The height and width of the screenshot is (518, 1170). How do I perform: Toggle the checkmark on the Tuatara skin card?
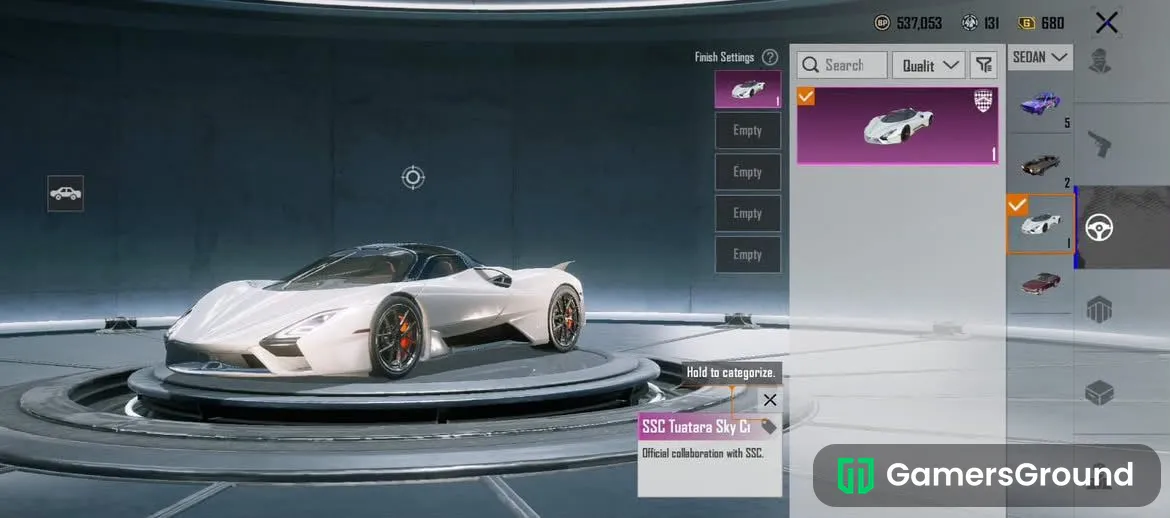(806, 96)
